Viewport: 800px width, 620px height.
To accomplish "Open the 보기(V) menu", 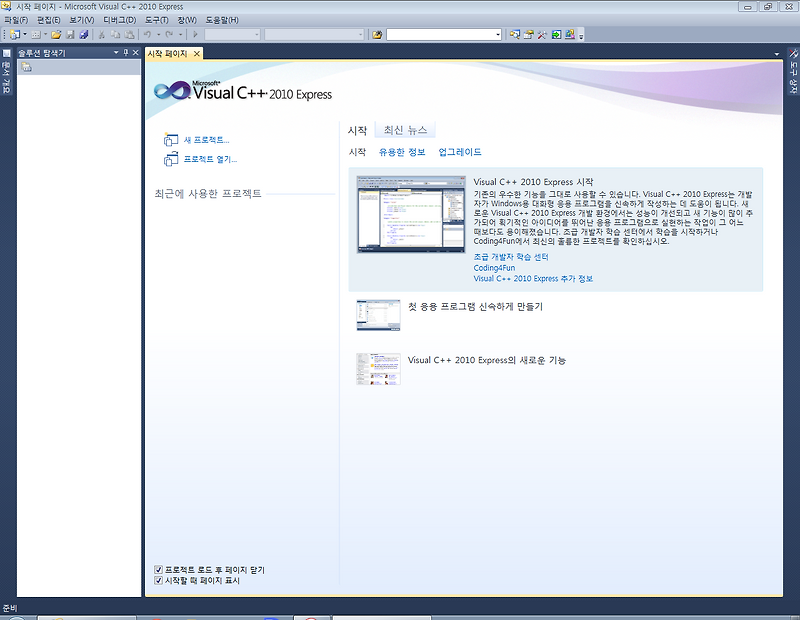I will point(82,20).
